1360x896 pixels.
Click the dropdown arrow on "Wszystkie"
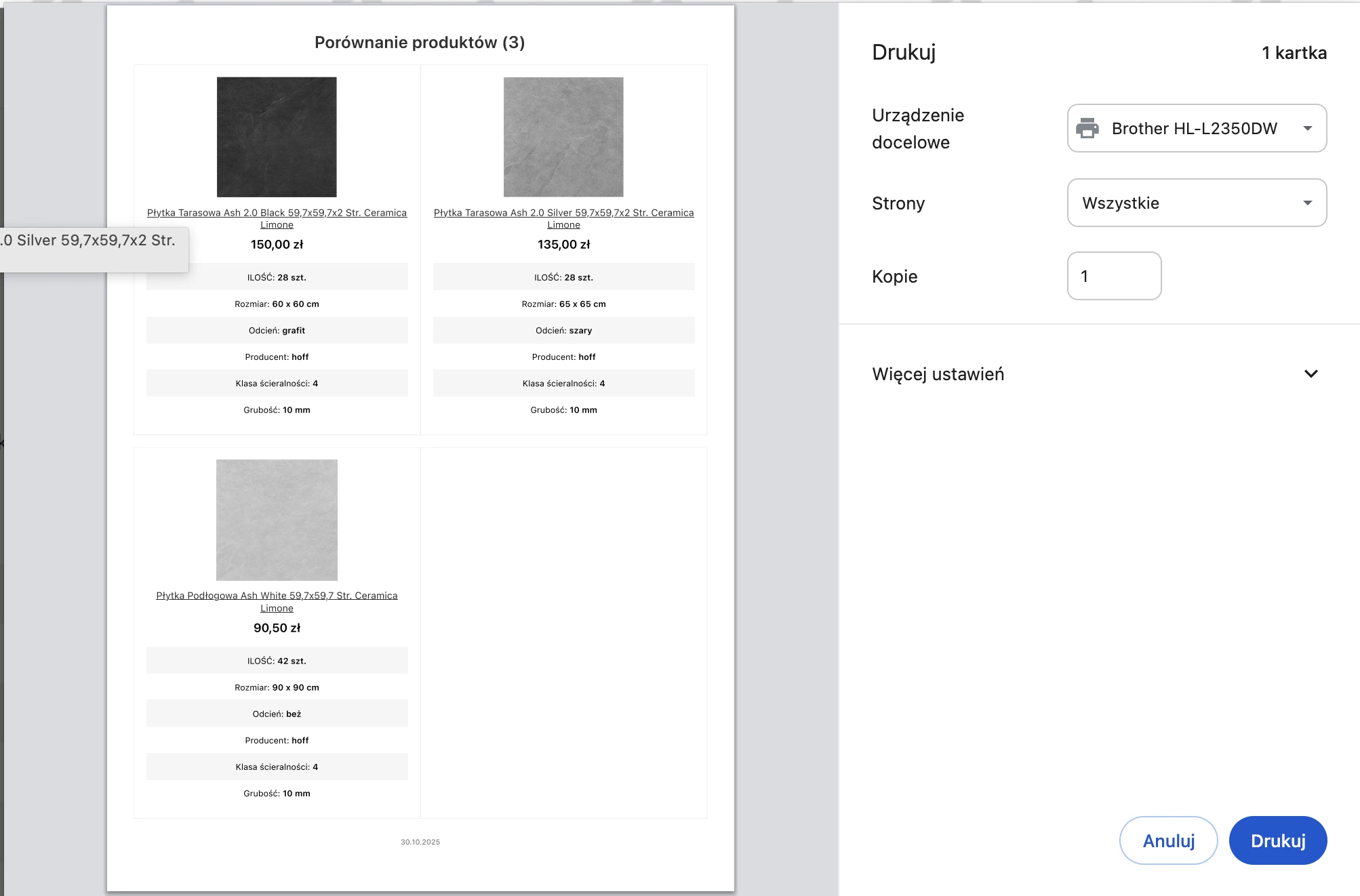tap(1308, 203)
